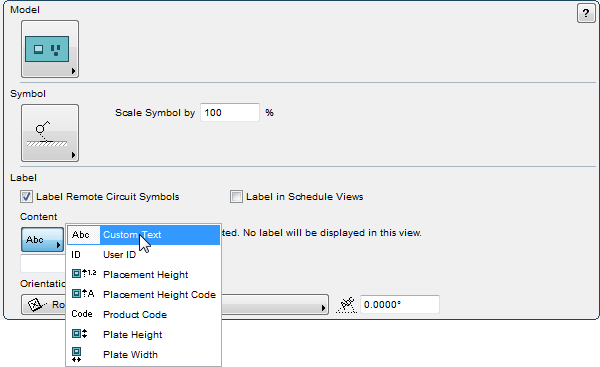This screenshot has height=367, width=600.
Task: Click the custom text field under Content
Action: tap(43, 263)
